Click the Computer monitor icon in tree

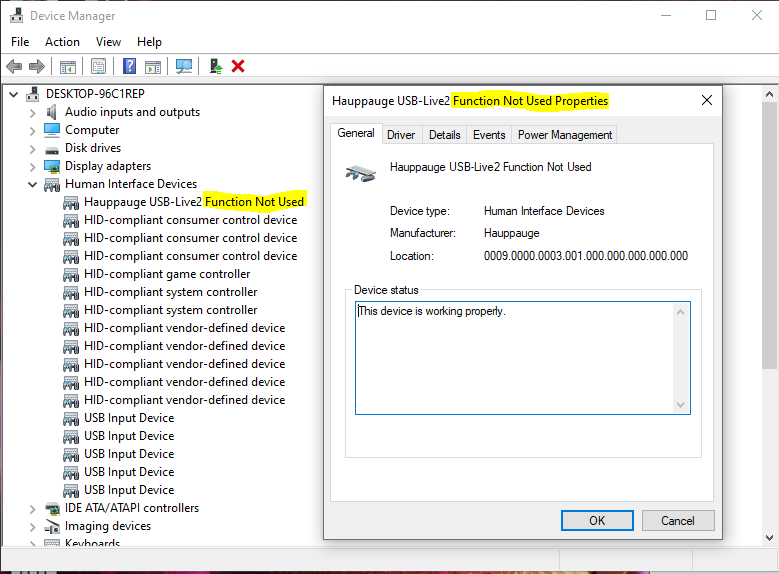(52, 130)
